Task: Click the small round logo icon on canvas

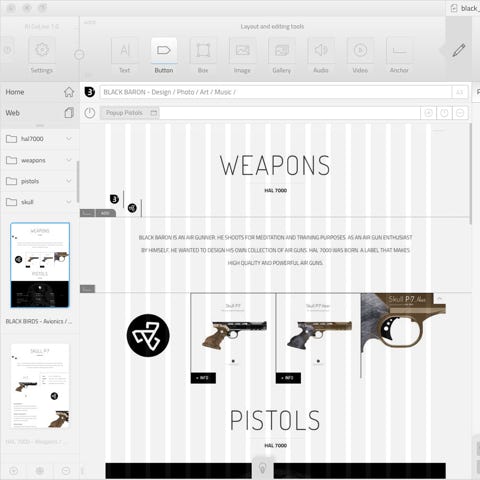Action: coord(132,208)
